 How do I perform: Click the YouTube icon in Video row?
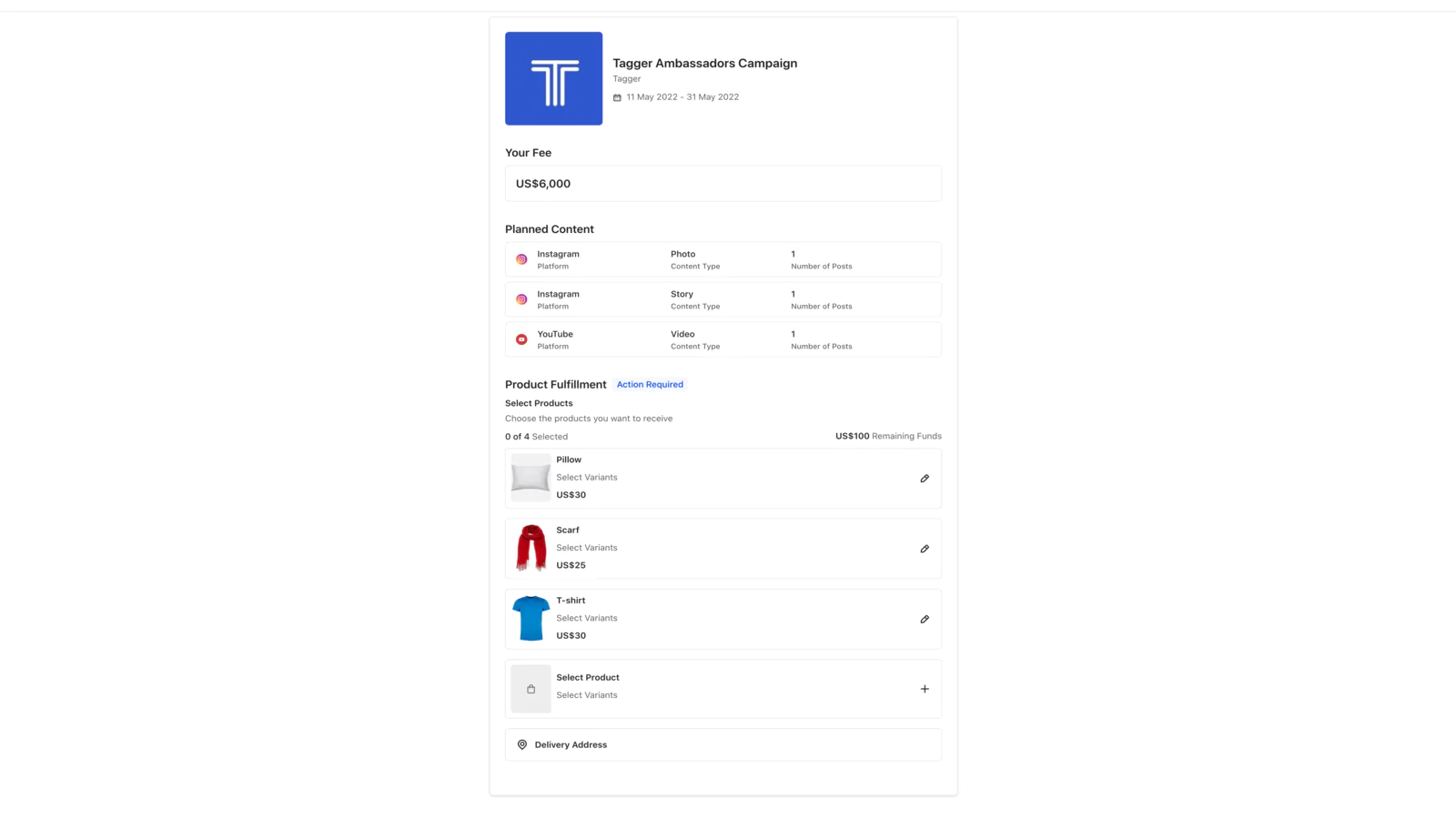(521, 339)
